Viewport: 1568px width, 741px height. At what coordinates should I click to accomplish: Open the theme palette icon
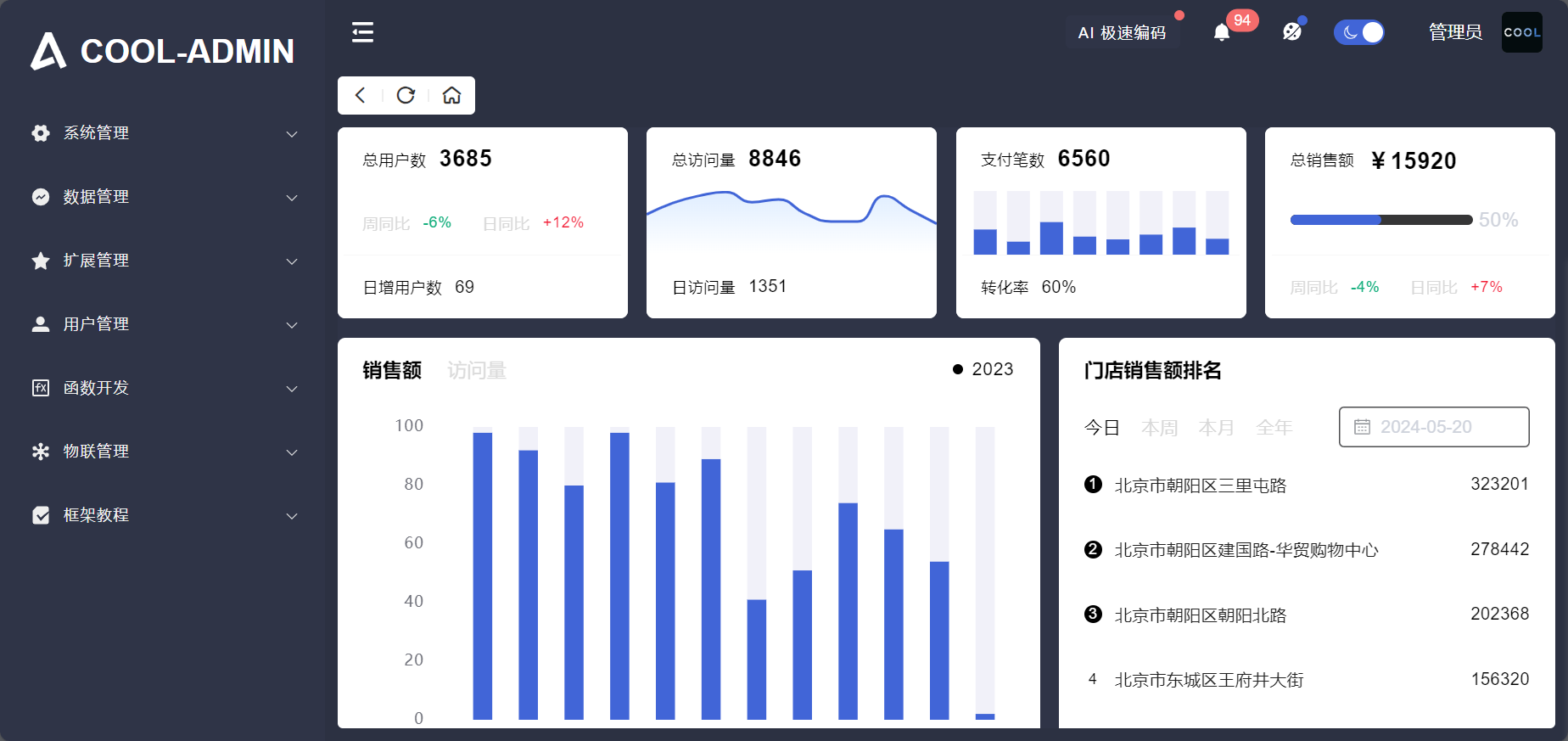pos(1292,32)
